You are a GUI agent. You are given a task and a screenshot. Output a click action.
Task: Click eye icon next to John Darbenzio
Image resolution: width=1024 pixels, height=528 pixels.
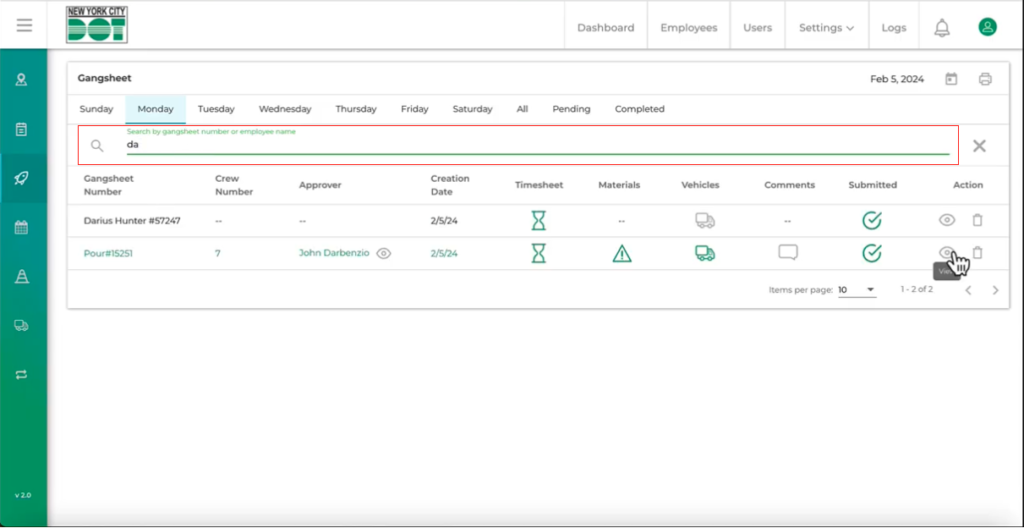[x=384, y=254]
